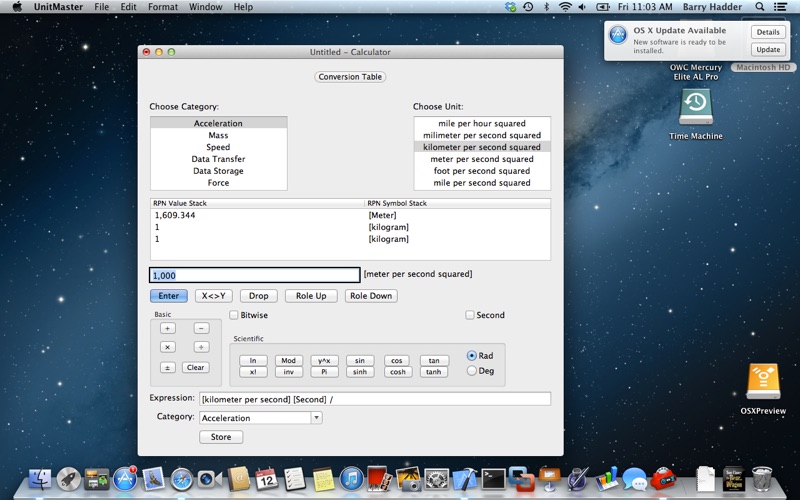Open System Preferences gear icon in the Dock

(437, 479)
